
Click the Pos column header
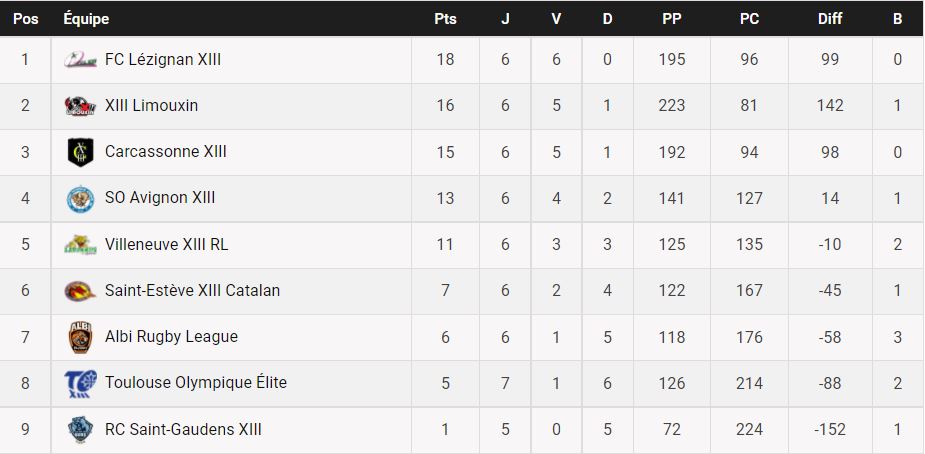pos(25,19)
